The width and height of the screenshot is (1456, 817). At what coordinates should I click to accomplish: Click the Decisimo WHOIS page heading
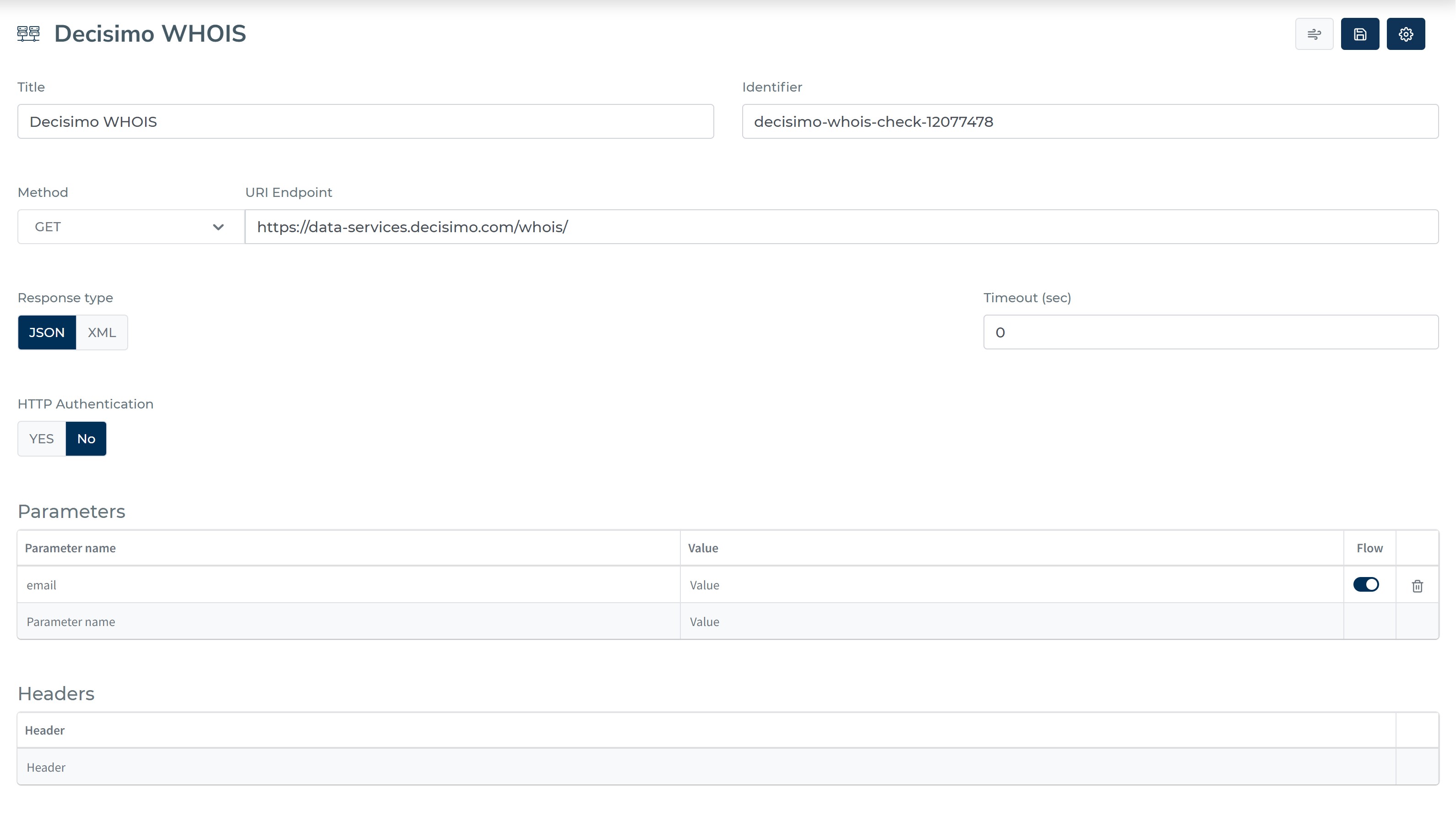pos(150,34)
